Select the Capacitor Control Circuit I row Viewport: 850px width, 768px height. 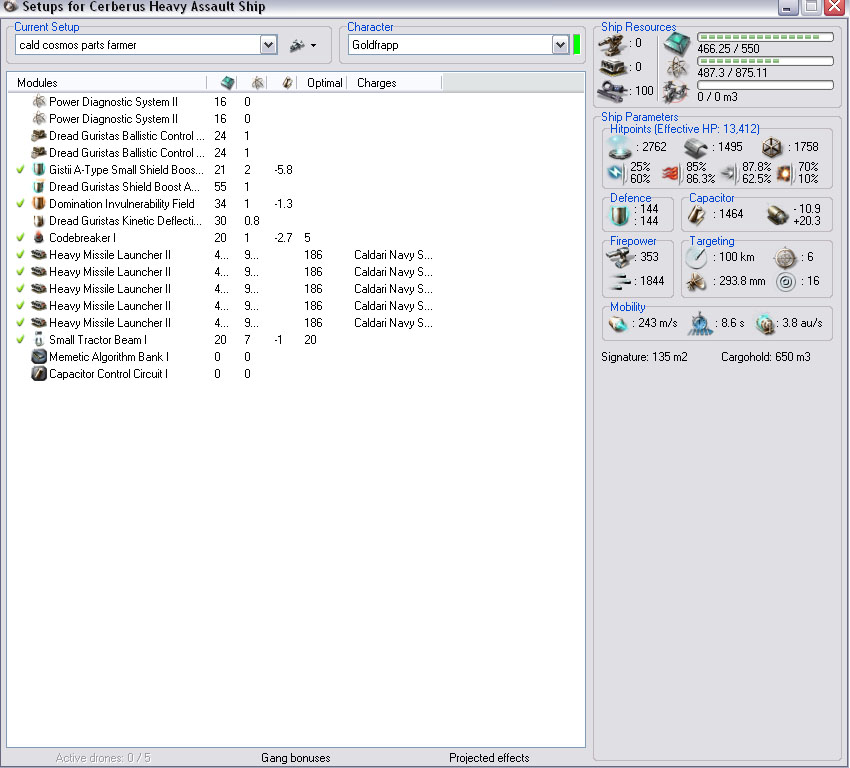[295, 374]
